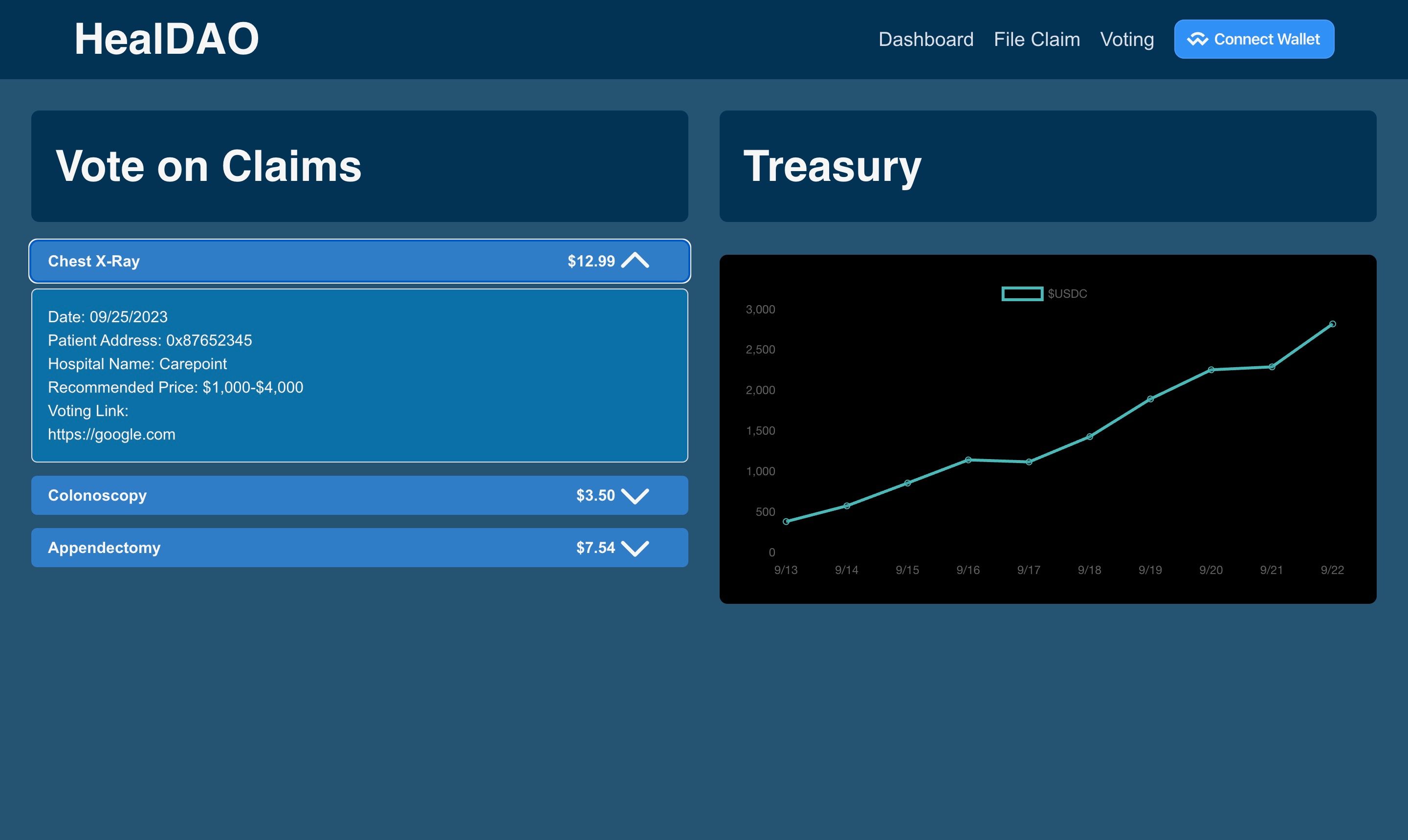Click the $12.99 claim amount
1408x840 pixels.
pos(592,261)
